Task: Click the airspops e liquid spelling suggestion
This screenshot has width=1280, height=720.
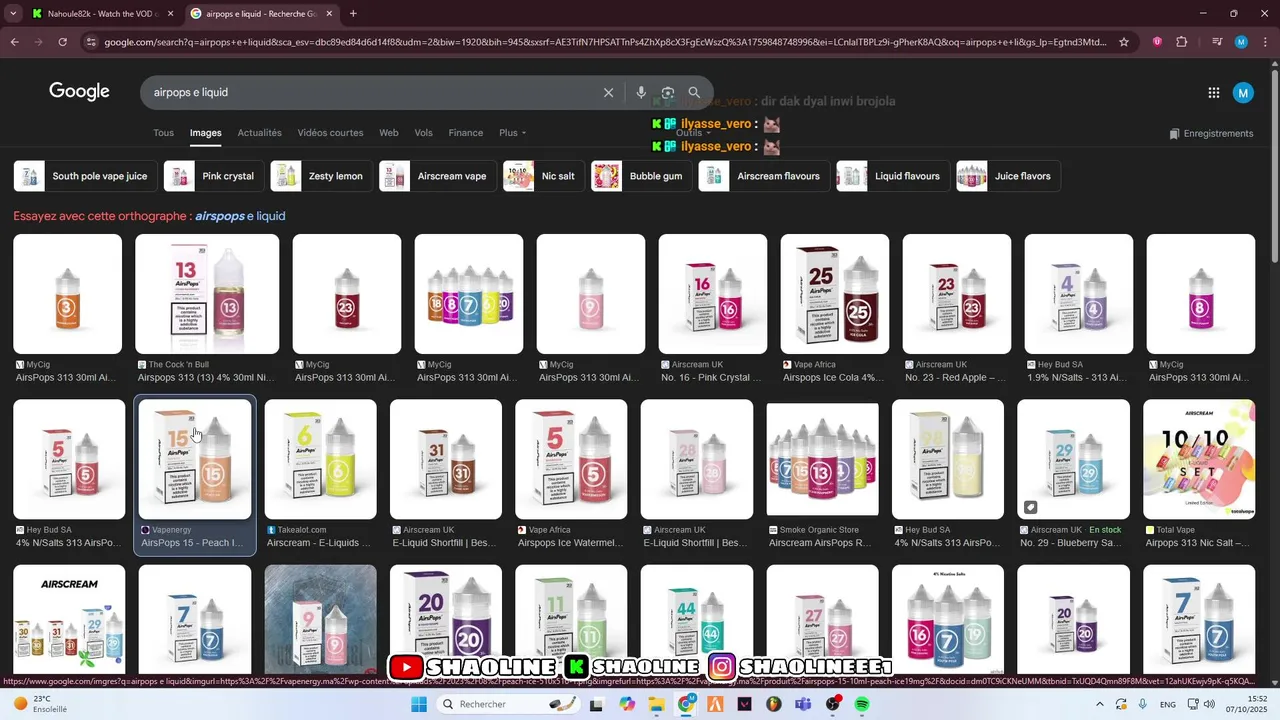Action: click(x=240, y=216)
